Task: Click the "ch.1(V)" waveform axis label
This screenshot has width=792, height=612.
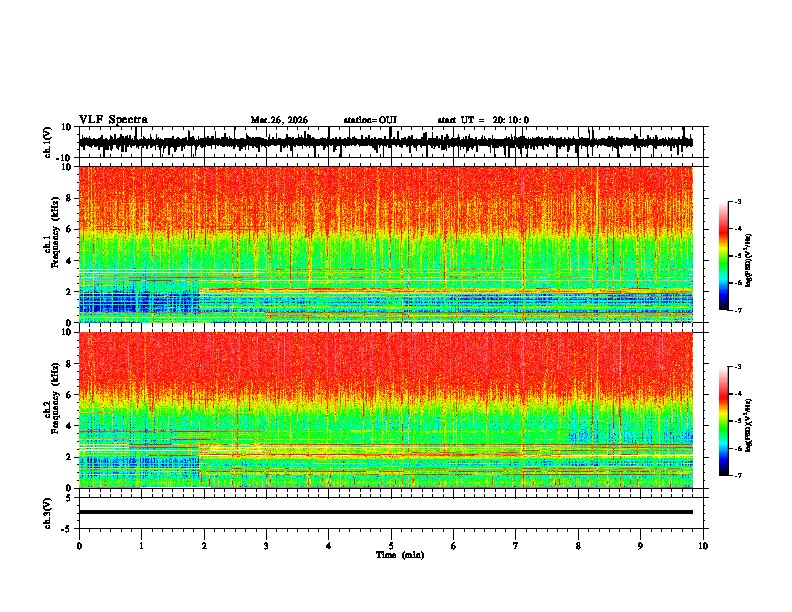Action: [48, 142]
